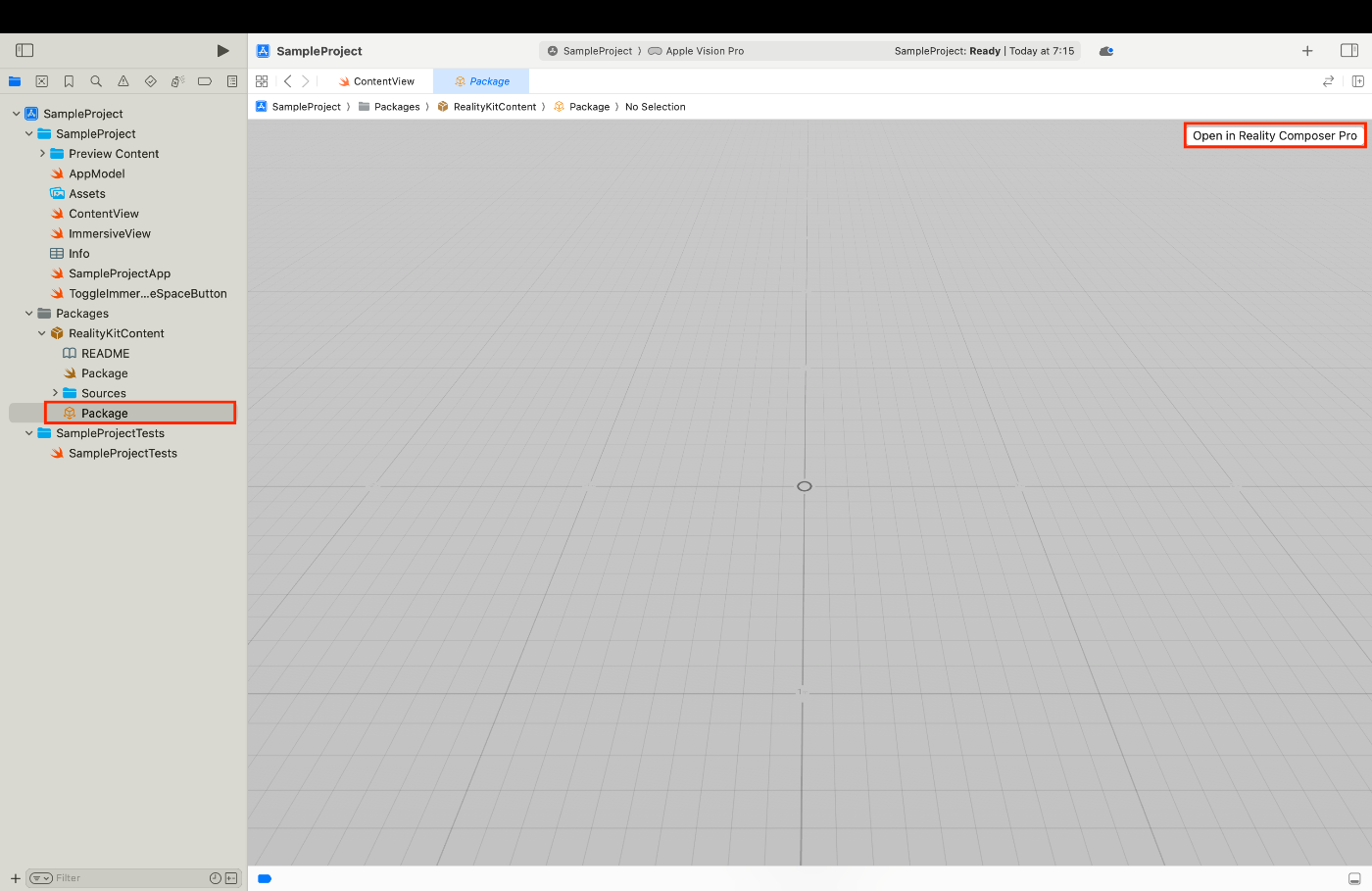The image size is (1372, 891).
Task: Select the Package editor tab
Action: point(481,81)
